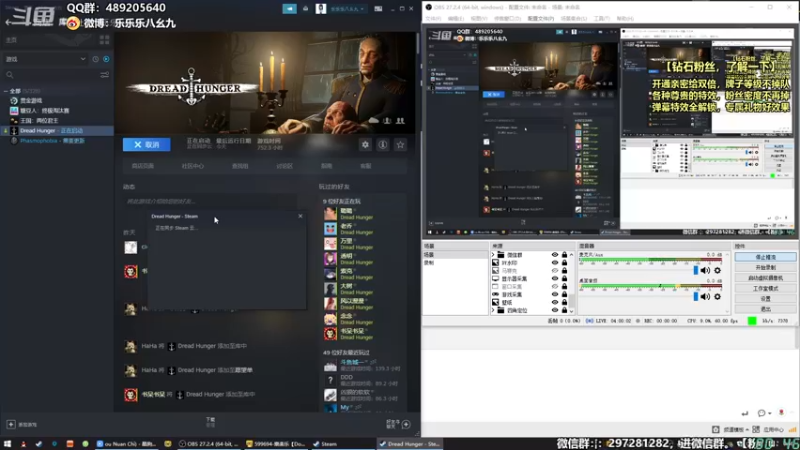Open the Windows Start button

coord(7,444)
